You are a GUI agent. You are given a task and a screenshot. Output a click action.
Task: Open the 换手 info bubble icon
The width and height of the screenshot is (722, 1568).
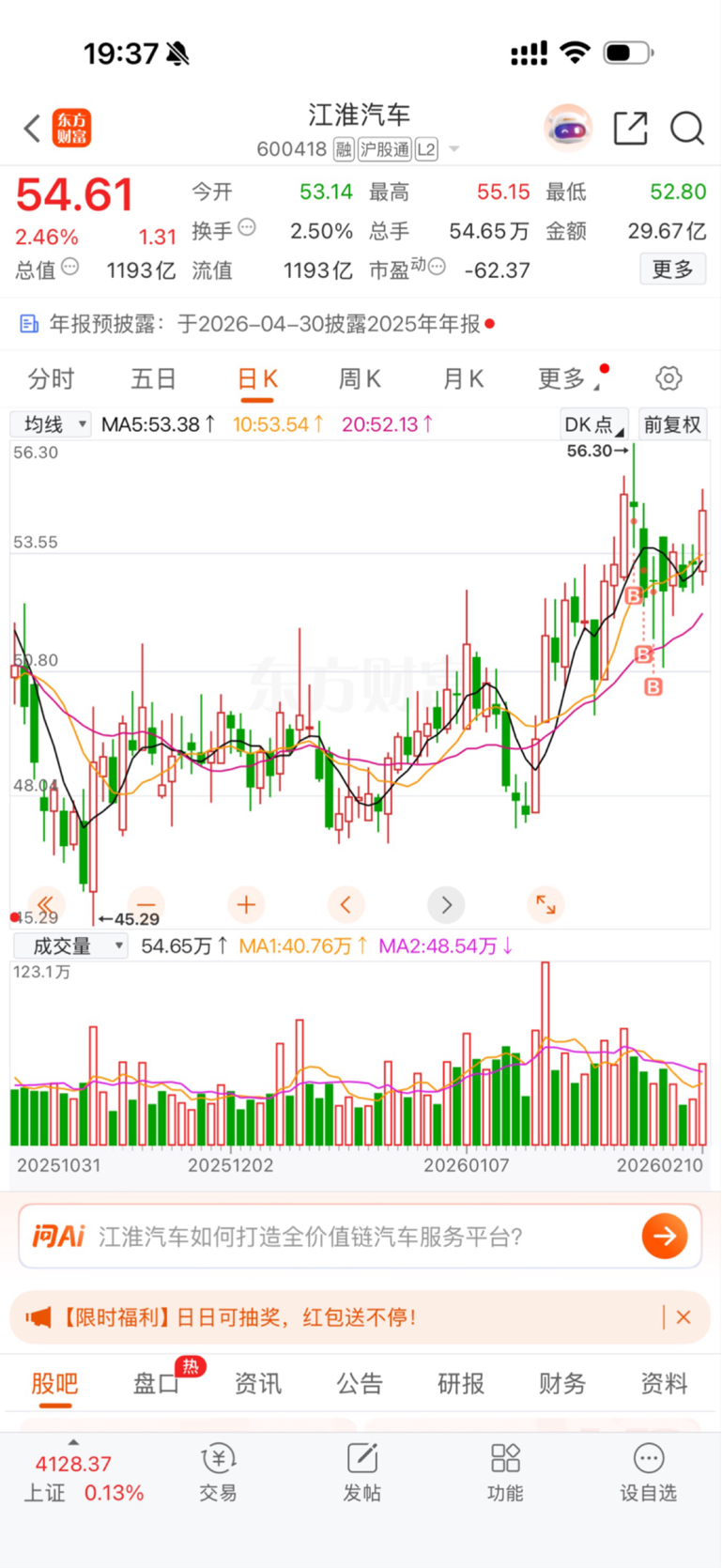[247, 227]
